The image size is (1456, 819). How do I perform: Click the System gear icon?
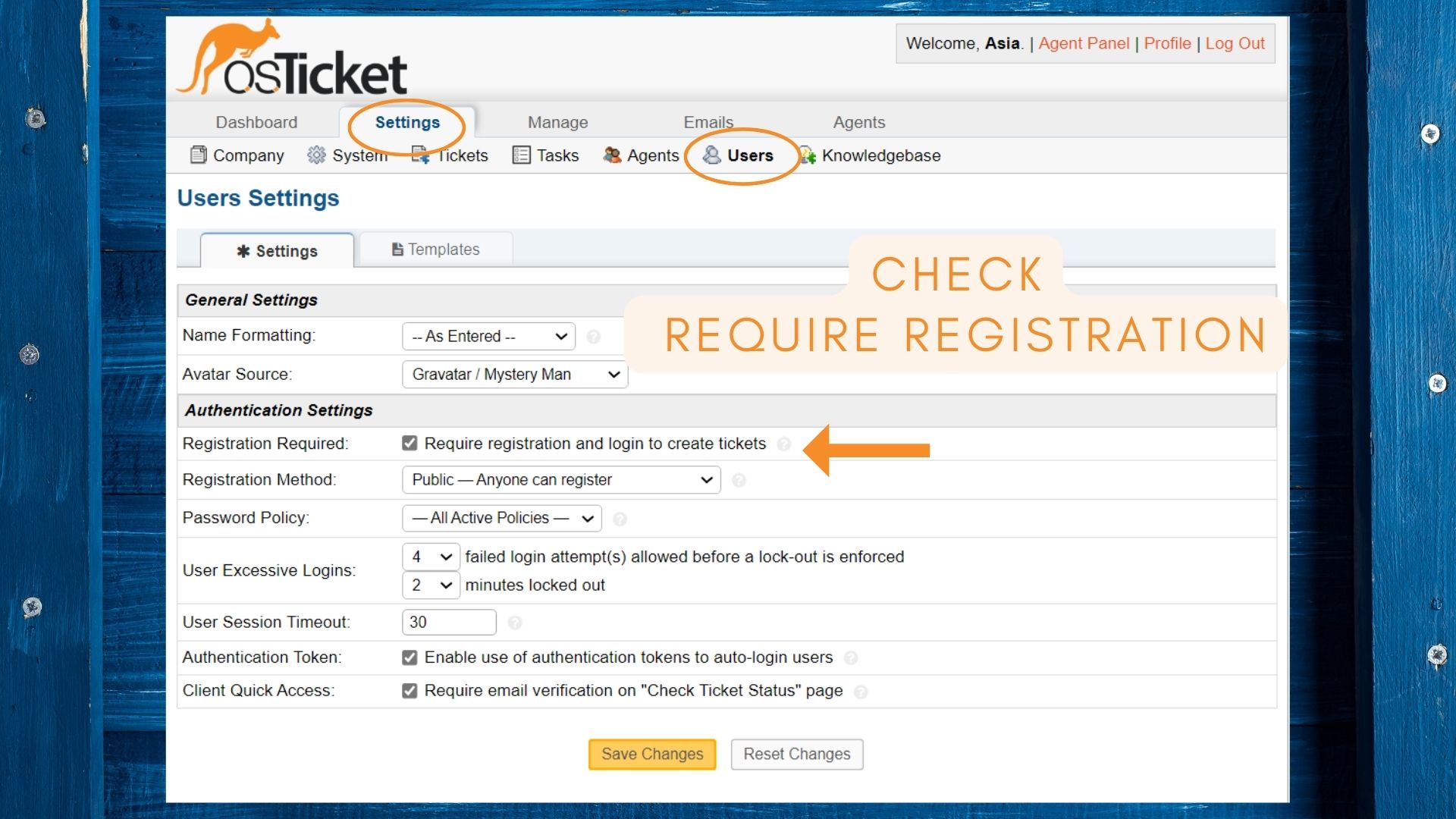316,155
